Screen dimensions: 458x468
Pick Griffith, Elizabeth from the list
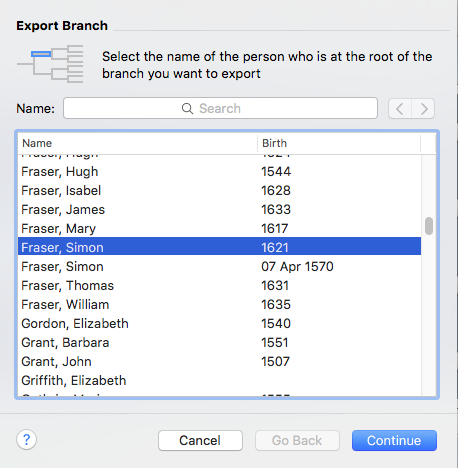click(219, 381)
